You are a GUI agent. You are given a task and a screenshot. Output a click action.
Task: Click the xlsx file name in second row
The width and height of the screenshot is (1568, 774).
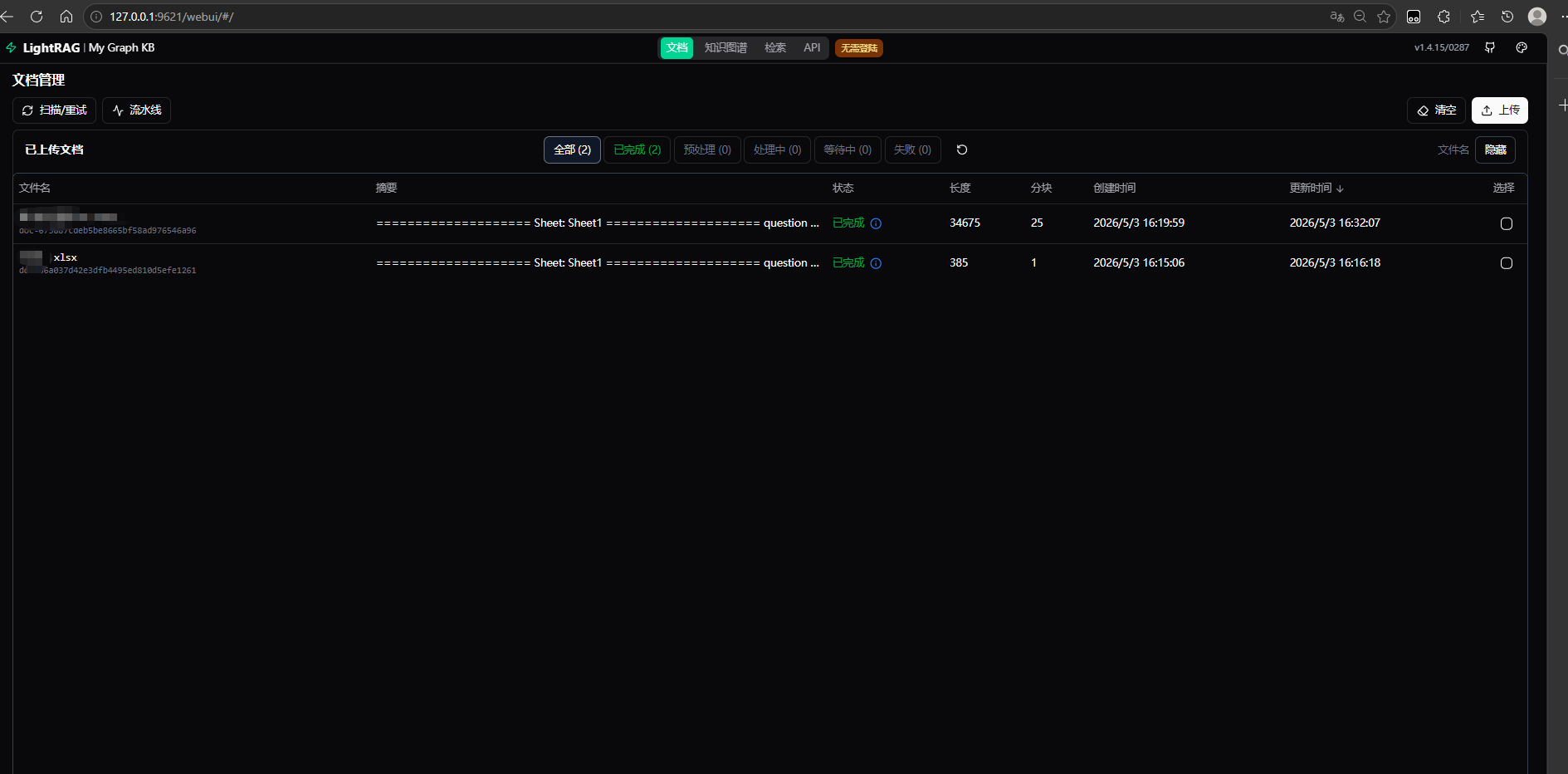click(65, 257)
